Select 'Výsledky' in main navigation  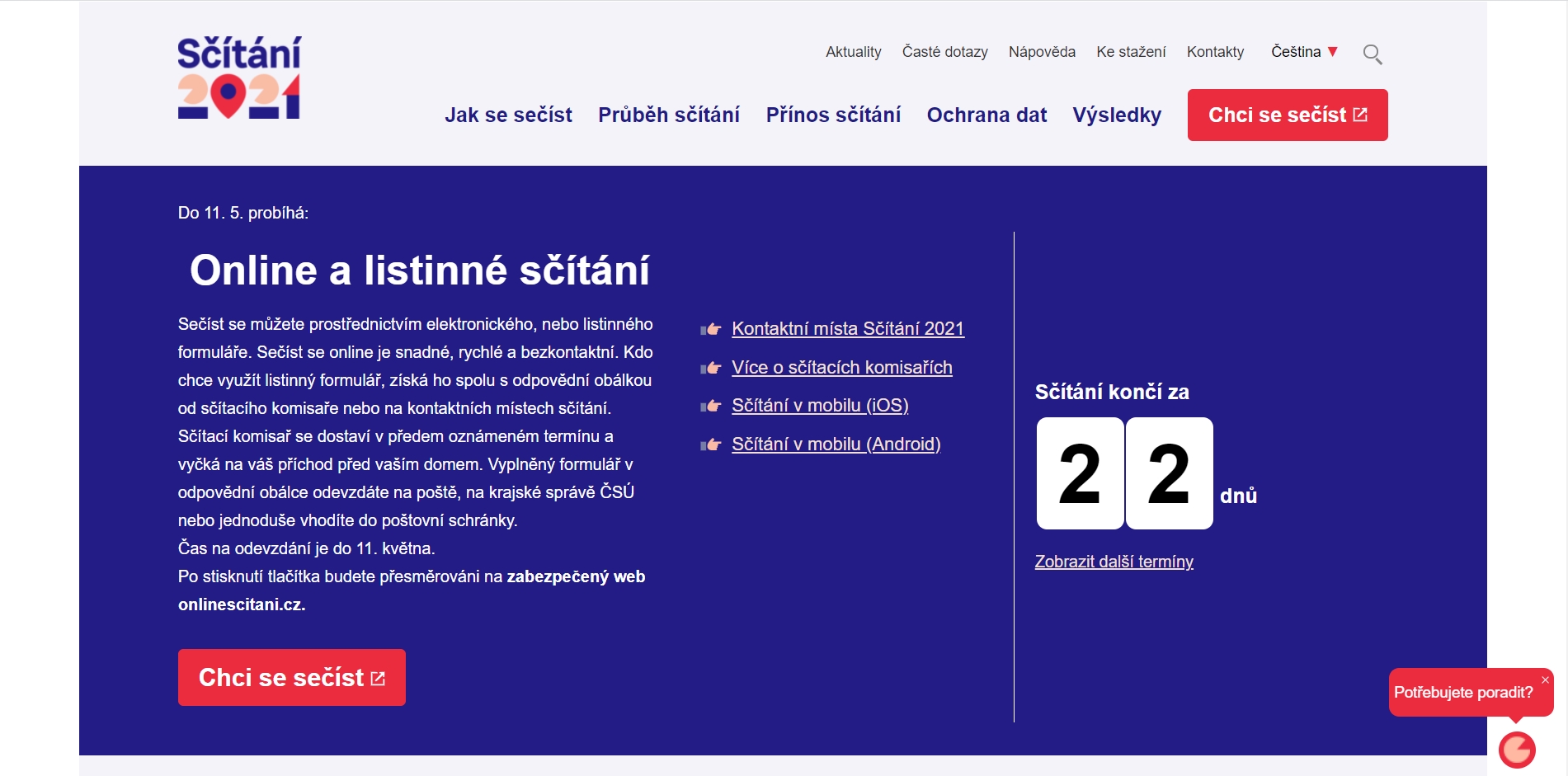(1116, 115)
